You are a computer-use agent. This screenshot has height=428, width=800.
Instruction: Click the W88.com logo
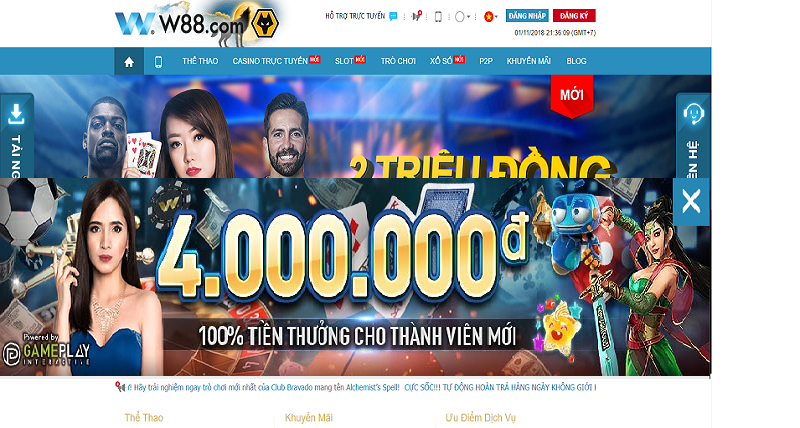(x=197, y=23)
